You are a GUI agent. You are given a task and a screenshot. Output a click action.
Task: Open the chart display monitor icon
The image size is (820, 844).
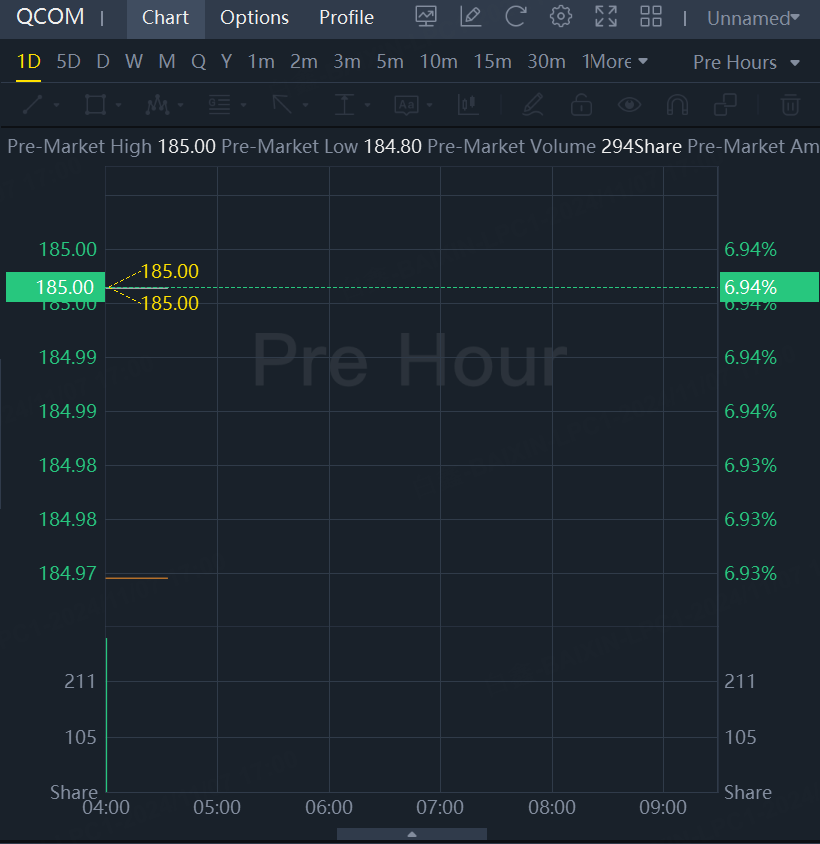click(x=426, y=16)
